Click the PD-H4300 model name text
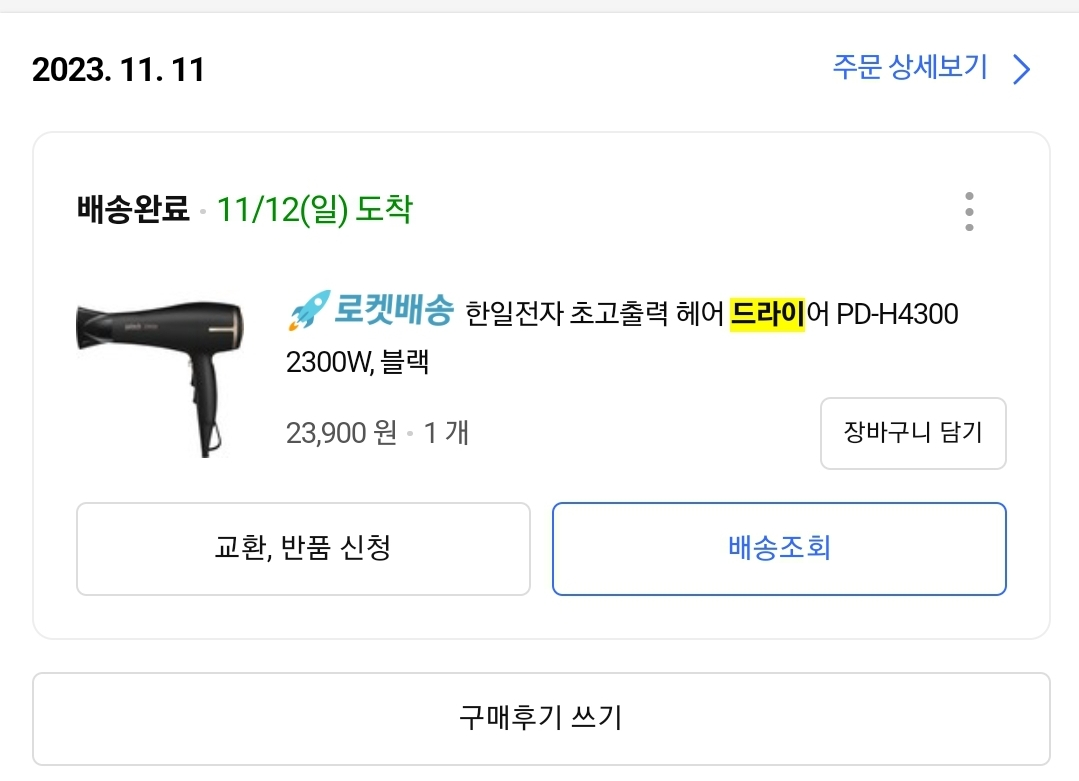 (x=897, y=314)
